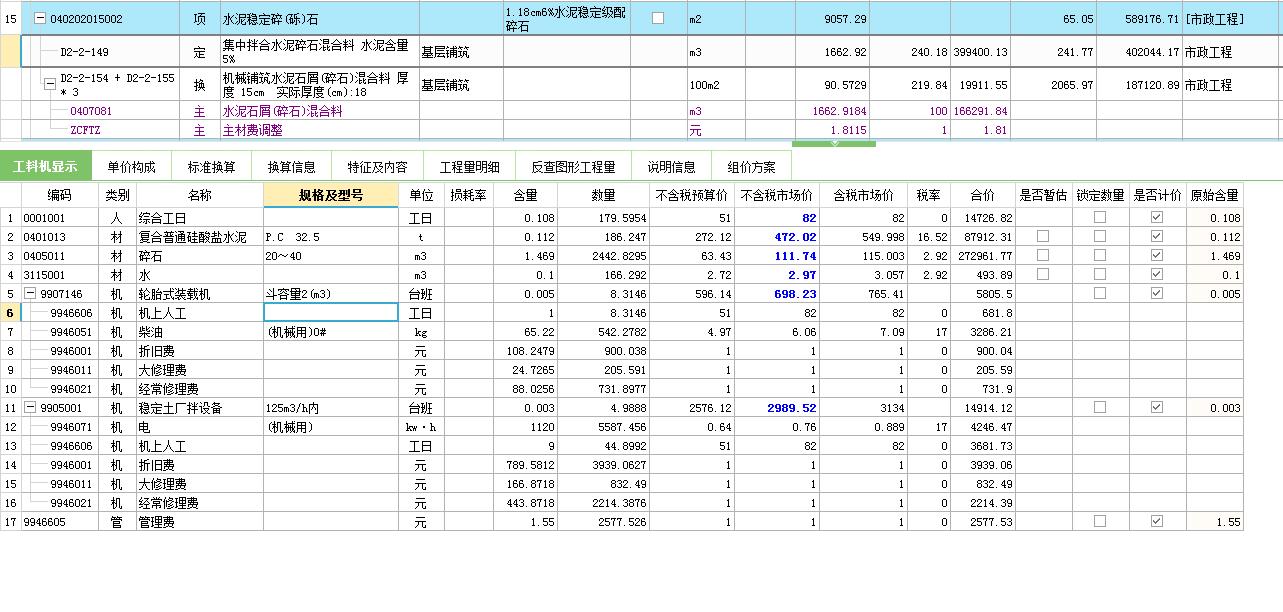Toggle 是否暂估 for the 碎石 row

(1043, 256)
